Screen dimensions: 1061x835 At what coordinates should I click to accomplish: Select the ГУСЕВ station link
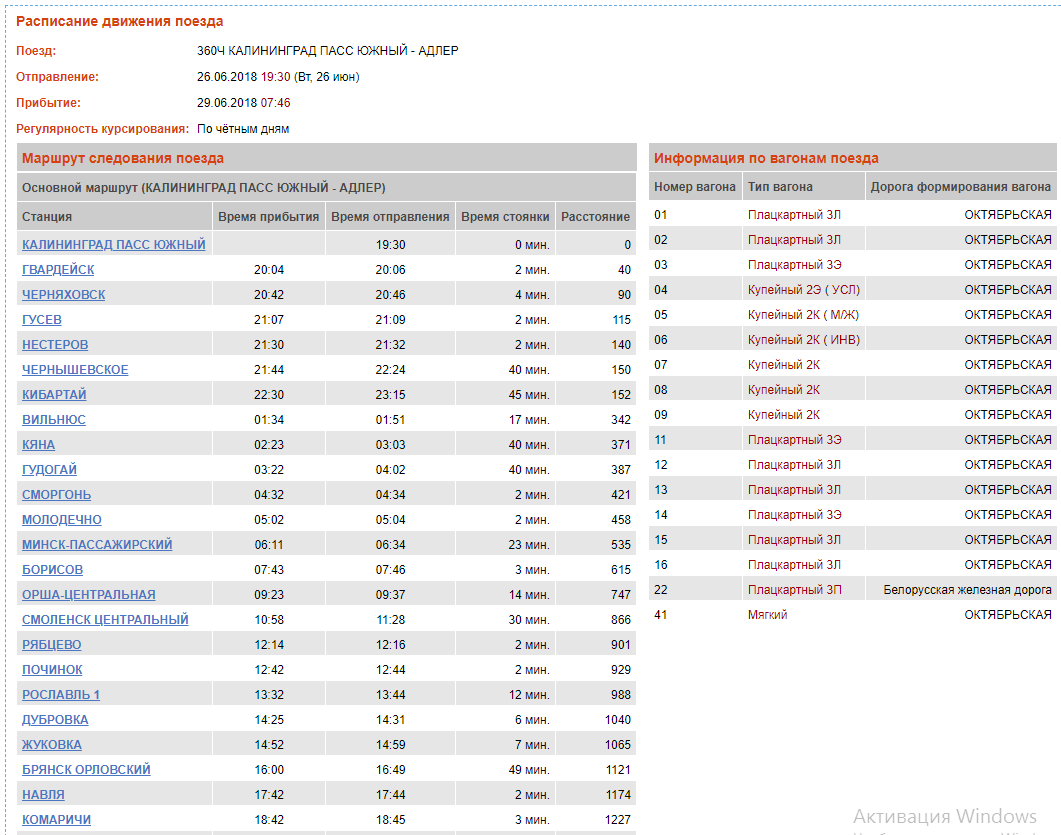42,320
